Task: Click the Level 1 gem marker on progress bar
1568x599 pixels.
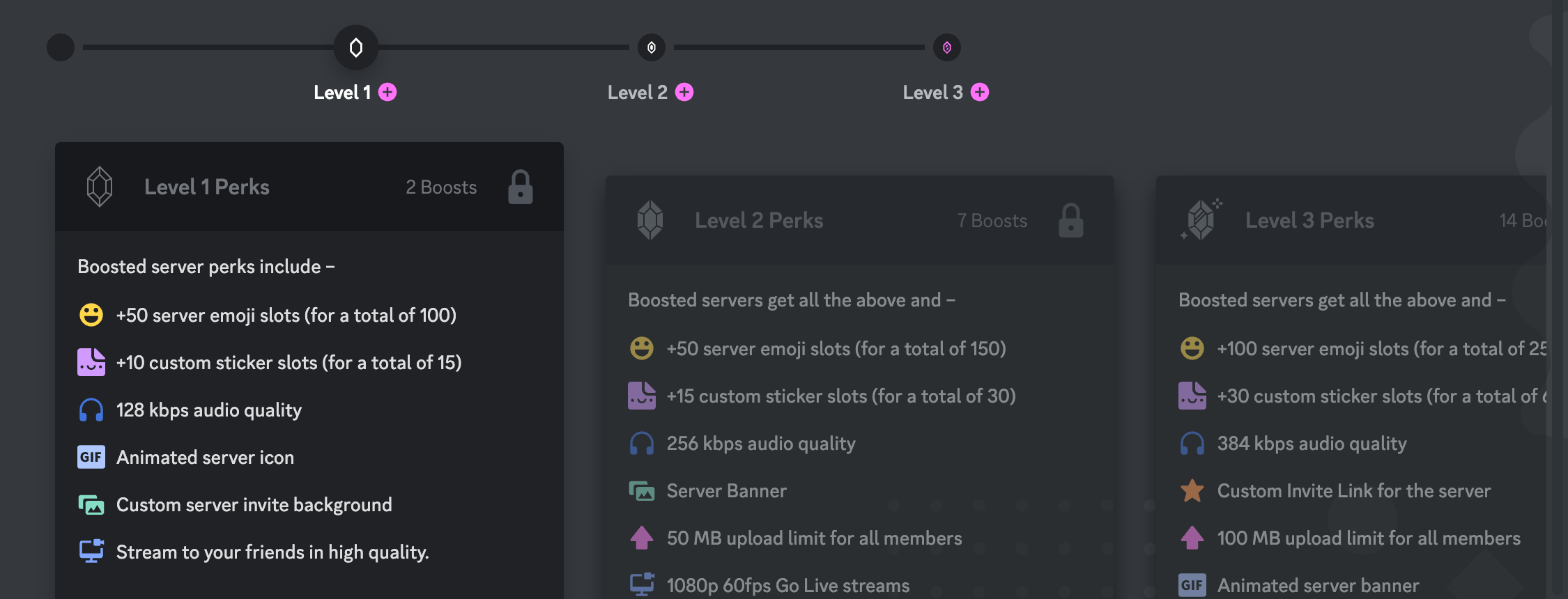Action: [355, 47]
